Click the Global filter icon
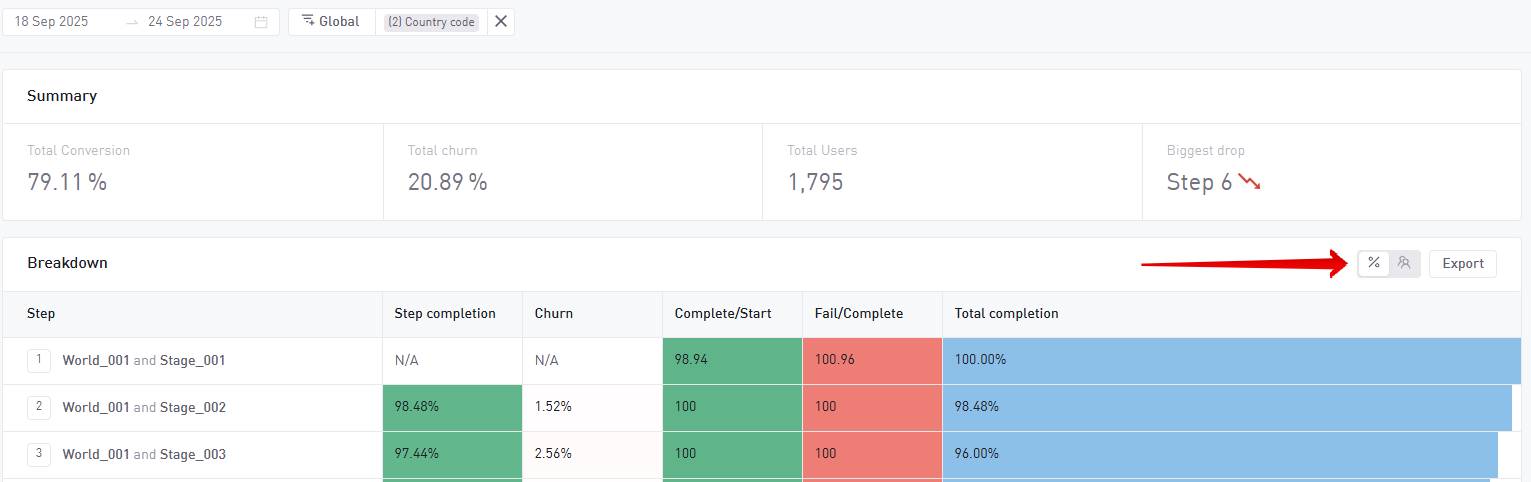Screen dimensions: 1531x482 (308, 21)
